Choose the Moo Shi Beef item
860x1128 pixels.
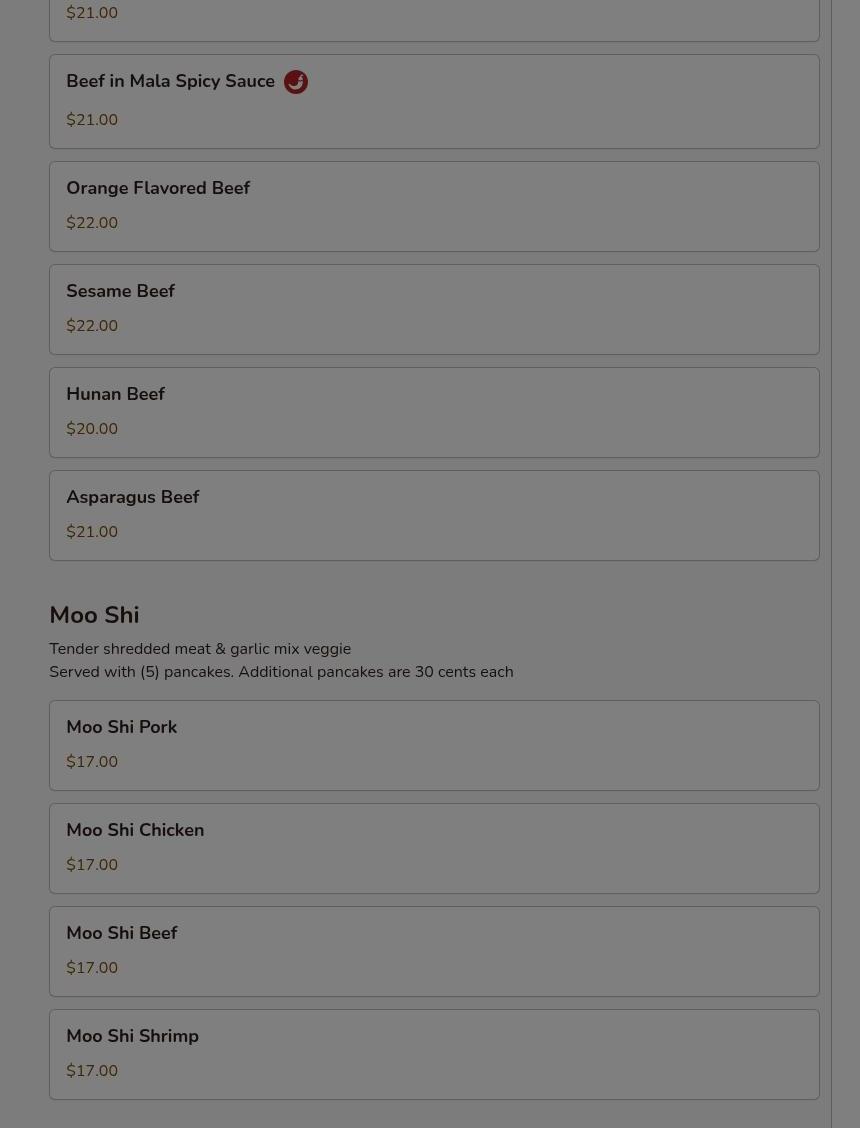tap(434, 951)
